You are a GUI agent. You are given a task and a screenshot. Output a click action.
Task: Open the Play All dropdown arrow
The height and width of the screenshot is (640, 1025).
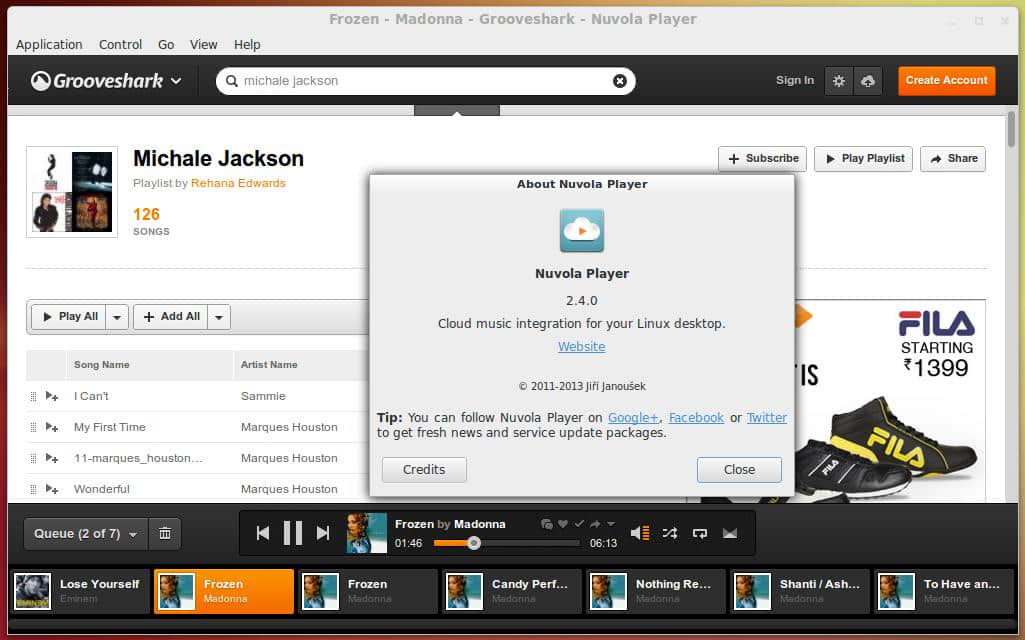[x=118, y=317]
